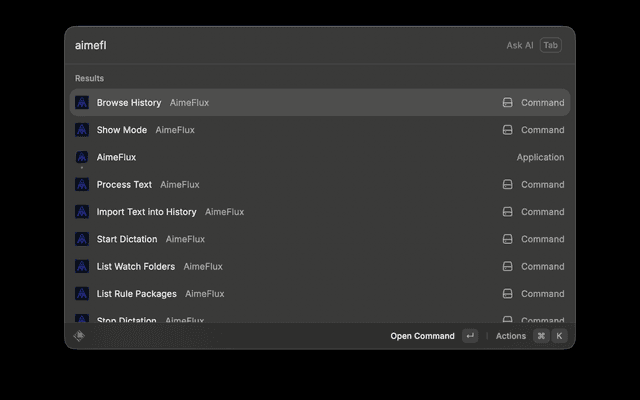Select the partially visible Stop Dictation command

pos(320,318)
